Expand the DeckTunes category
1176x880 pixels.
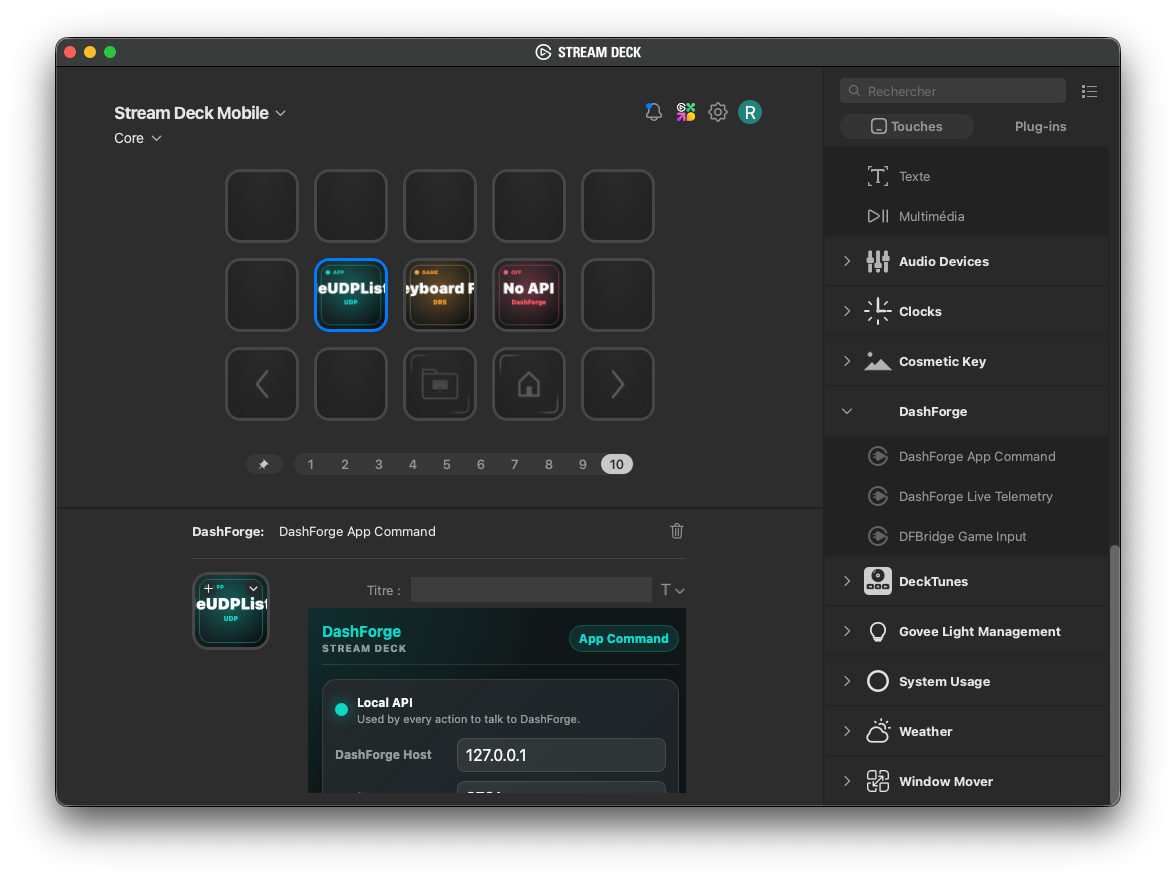847,581
